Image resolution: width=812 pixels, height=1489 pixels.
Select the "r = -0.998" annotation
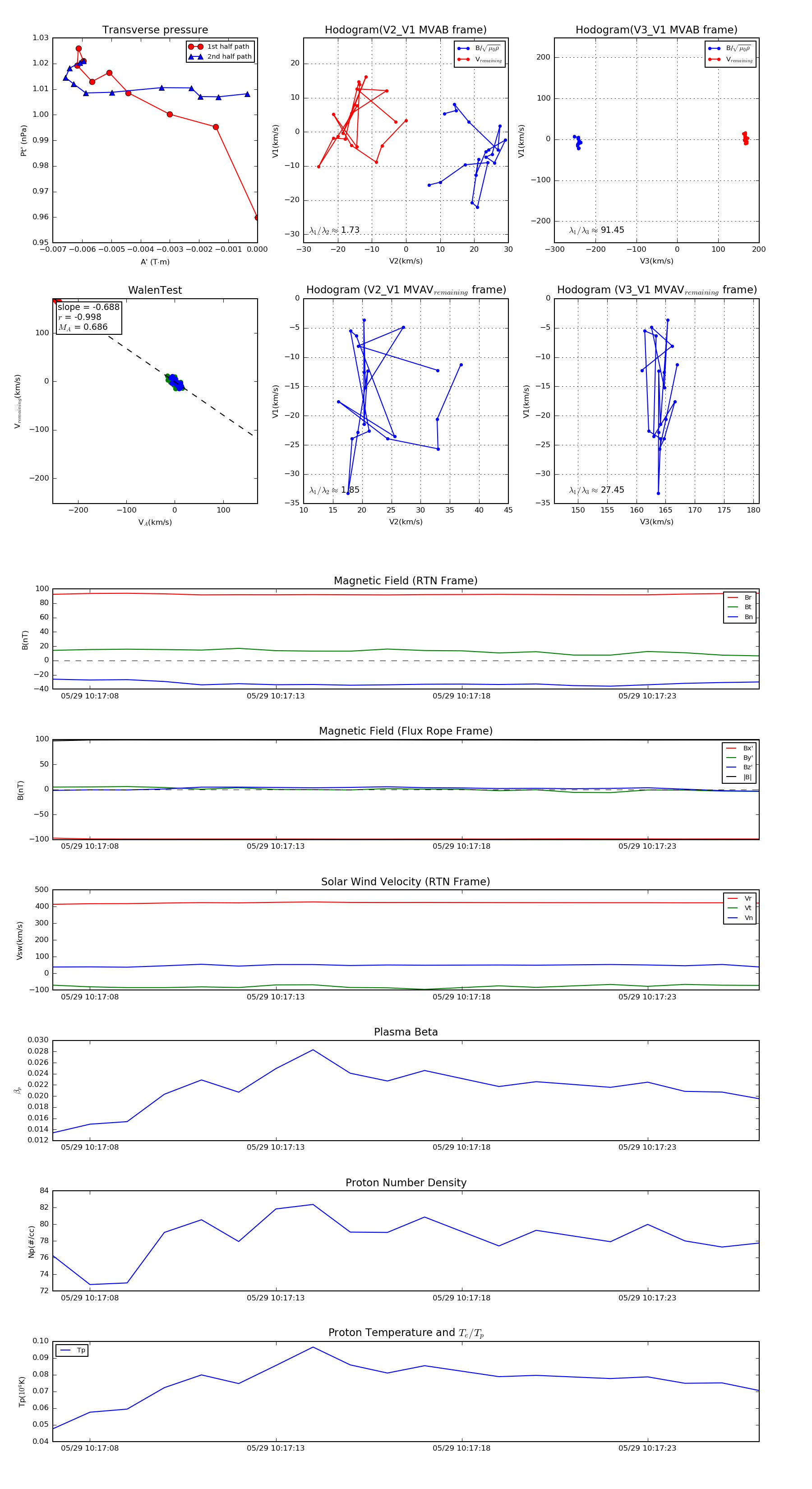point(80,317)
